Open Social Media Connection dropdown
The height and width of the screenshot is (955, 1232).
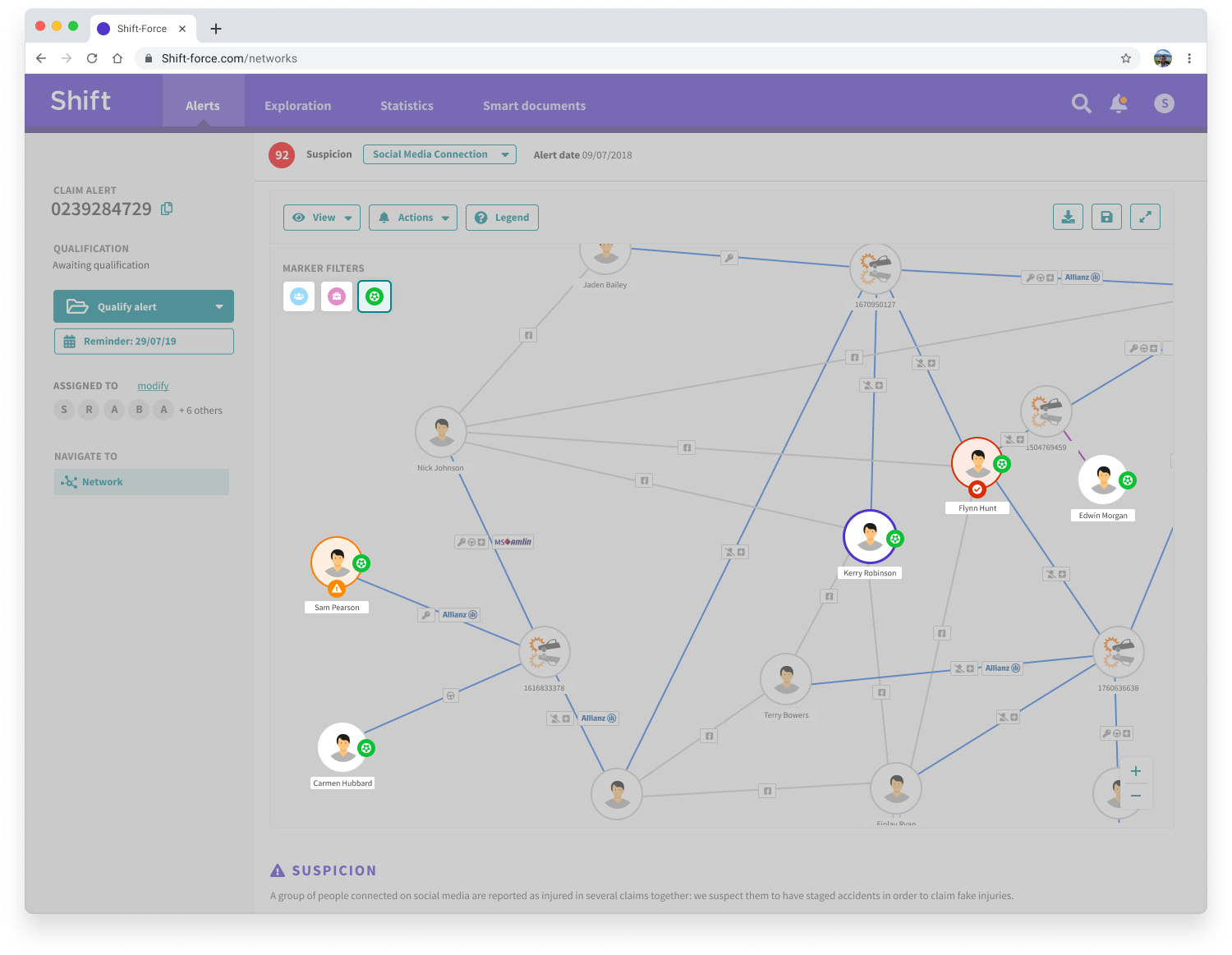[439, 154]
